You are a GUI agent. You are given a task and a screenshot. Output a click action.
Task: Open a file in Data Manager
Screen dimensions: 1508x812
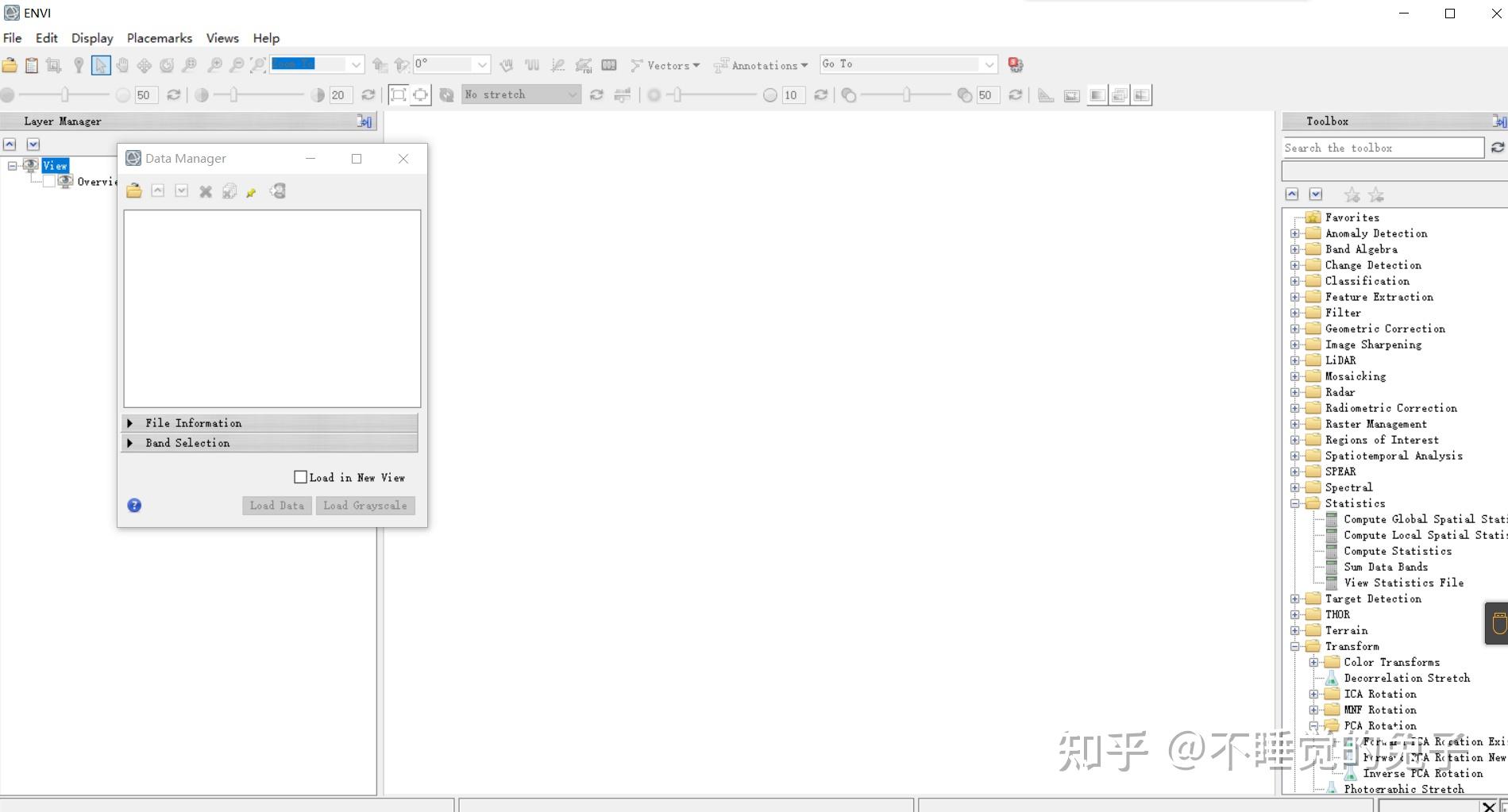(x=133, y=190)
